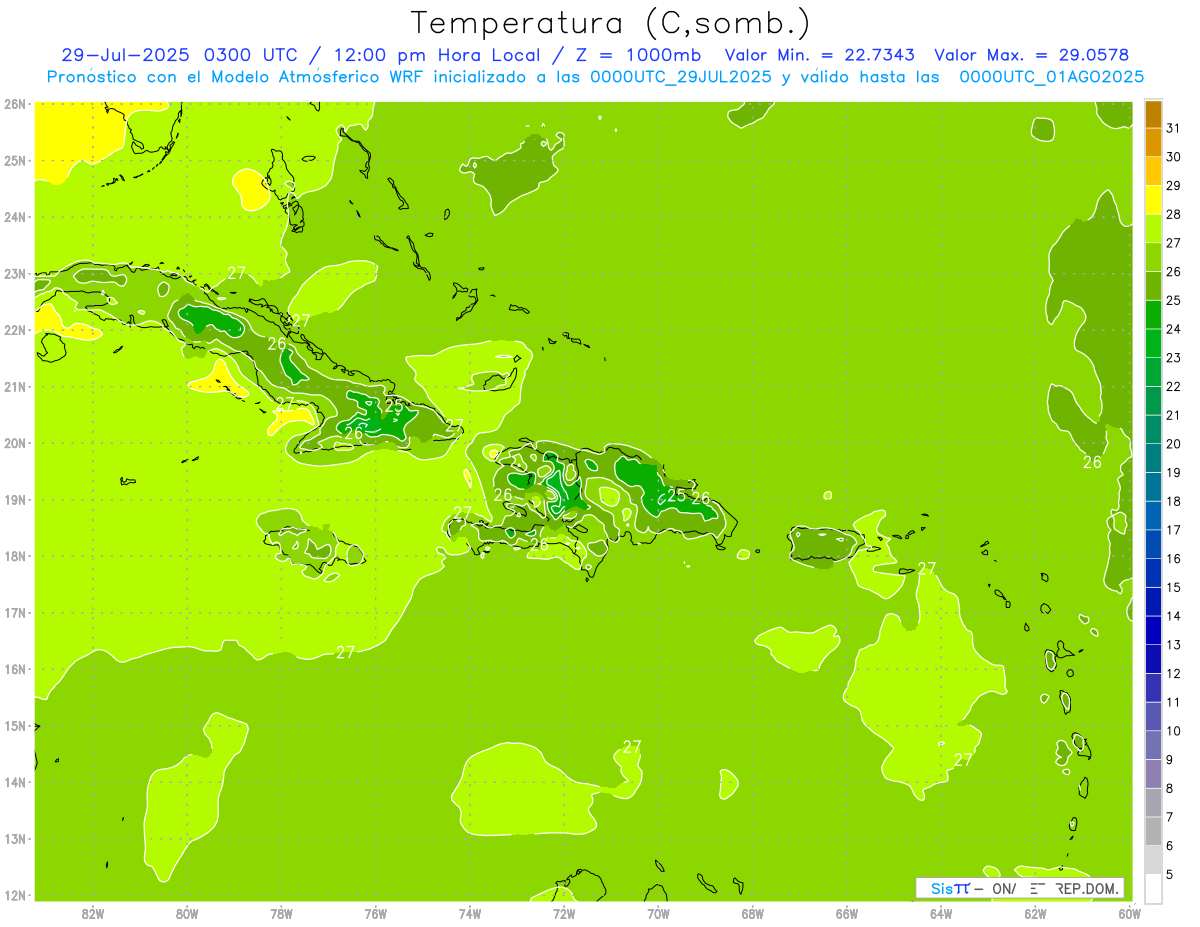Screen dimensions: 1200x927
Task: Select the '62W' longitude label
Action: [1036, 914]
